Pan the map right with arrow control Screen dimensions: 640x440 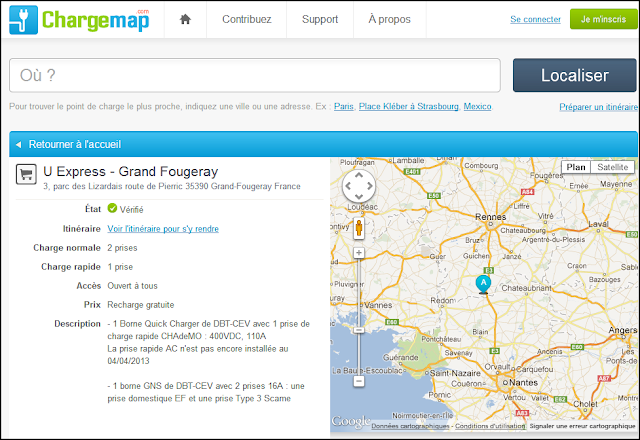pyautogui.click(x=370, y=186)
